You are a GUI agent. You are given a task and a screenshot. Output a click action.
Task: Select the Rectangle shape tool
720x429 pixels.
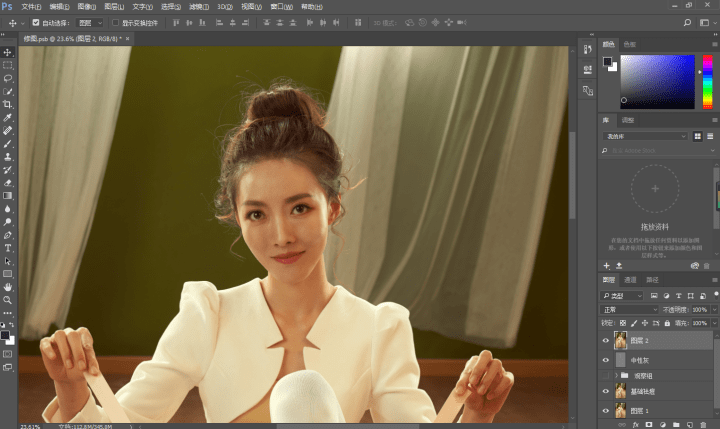[x=7, y=274]
